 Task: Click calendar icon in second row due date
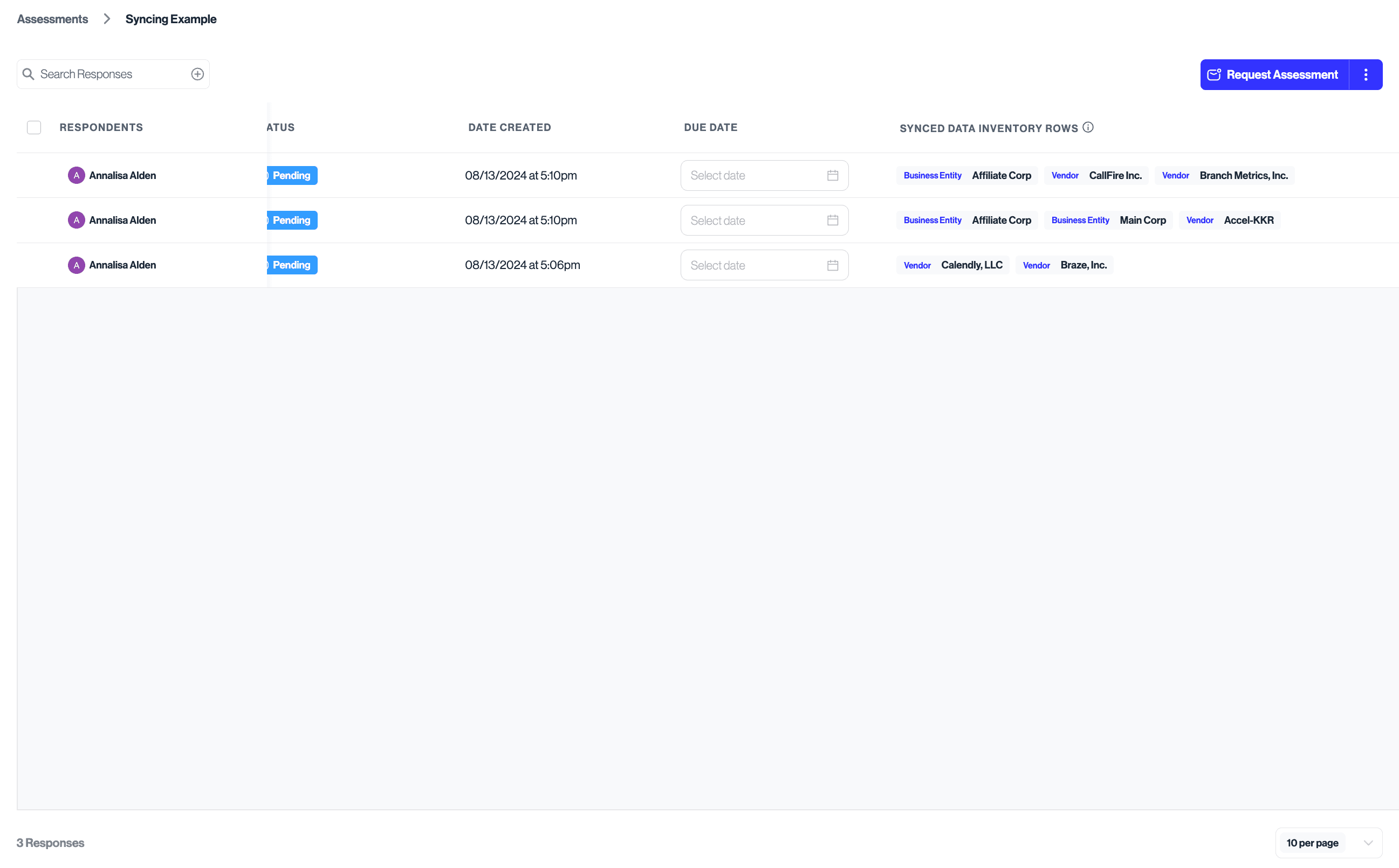832,221
